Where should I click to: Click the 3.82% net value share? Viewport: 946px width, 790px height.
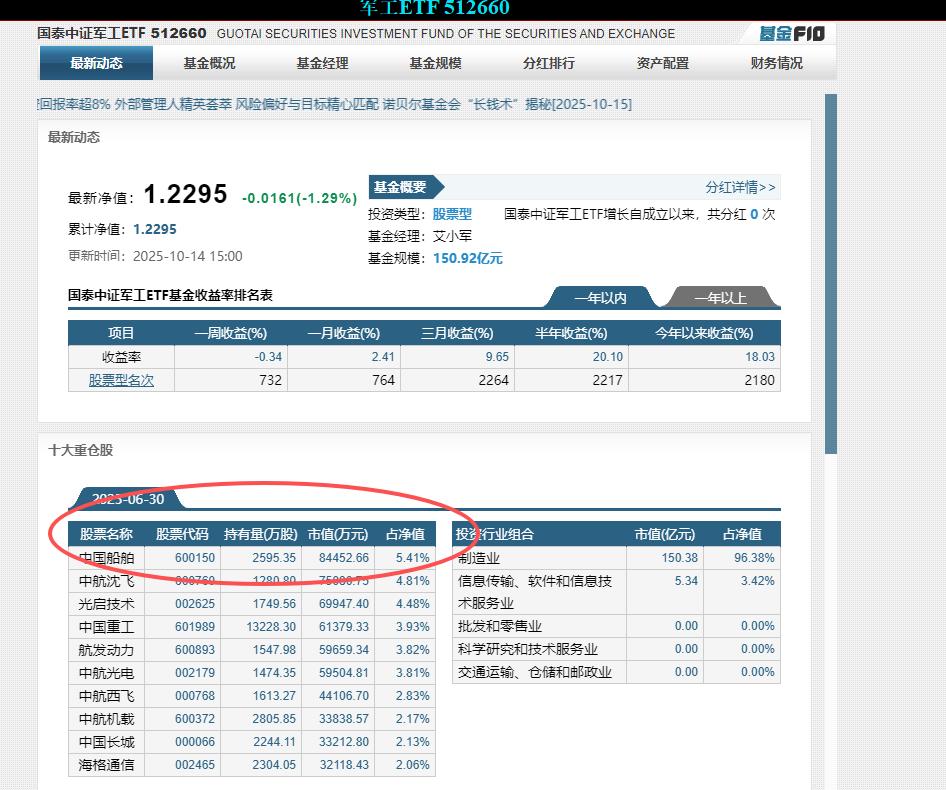(413, 649)
